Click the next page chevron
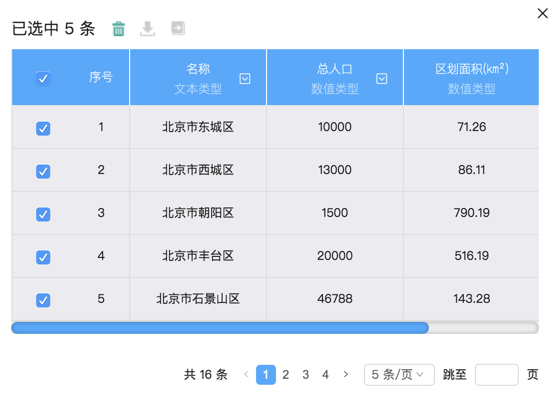This screenshot has height=399, width=557. coord(346,374)
